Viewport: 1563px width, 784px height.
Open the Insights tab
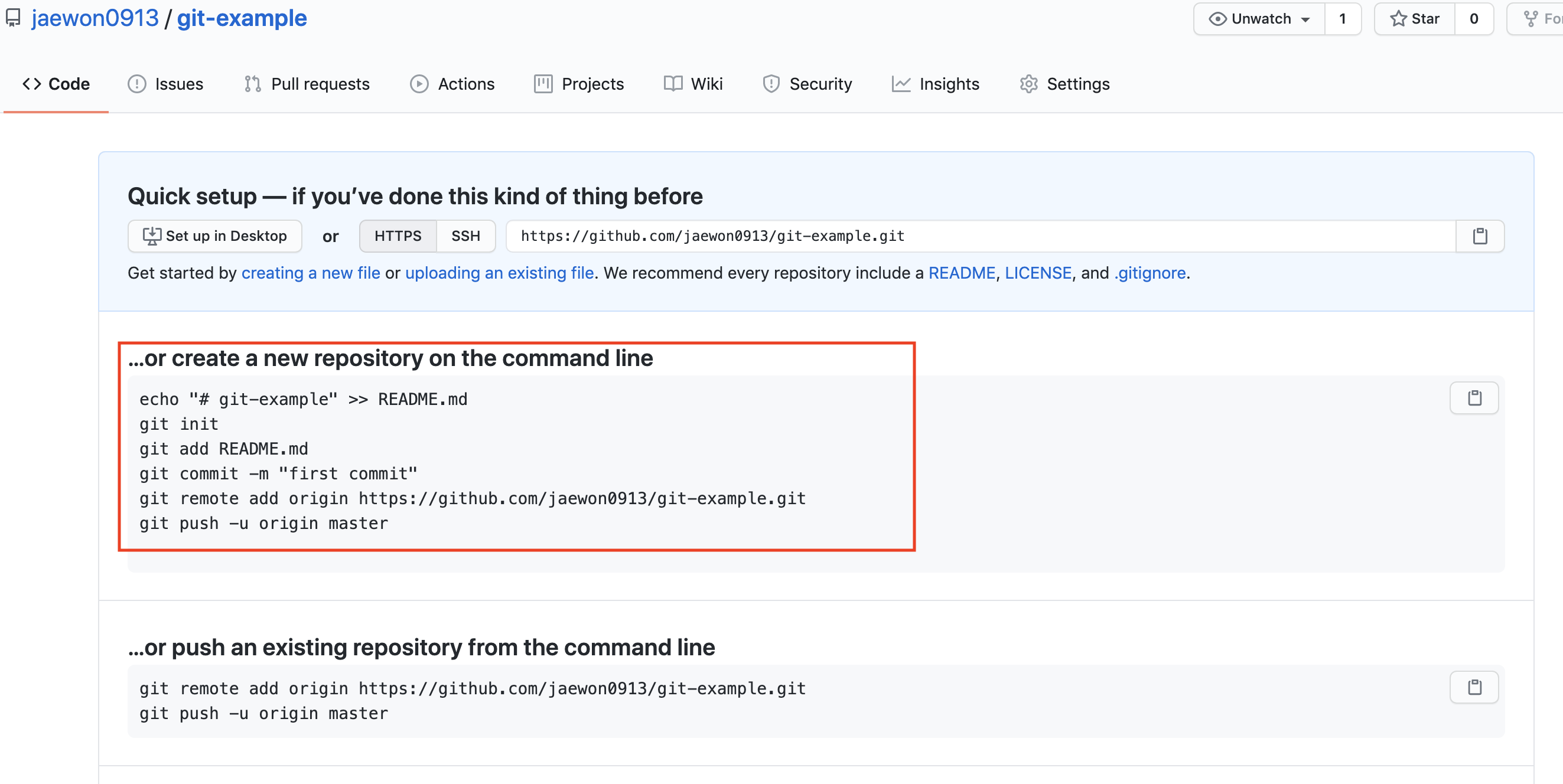[x=936, y=84]
